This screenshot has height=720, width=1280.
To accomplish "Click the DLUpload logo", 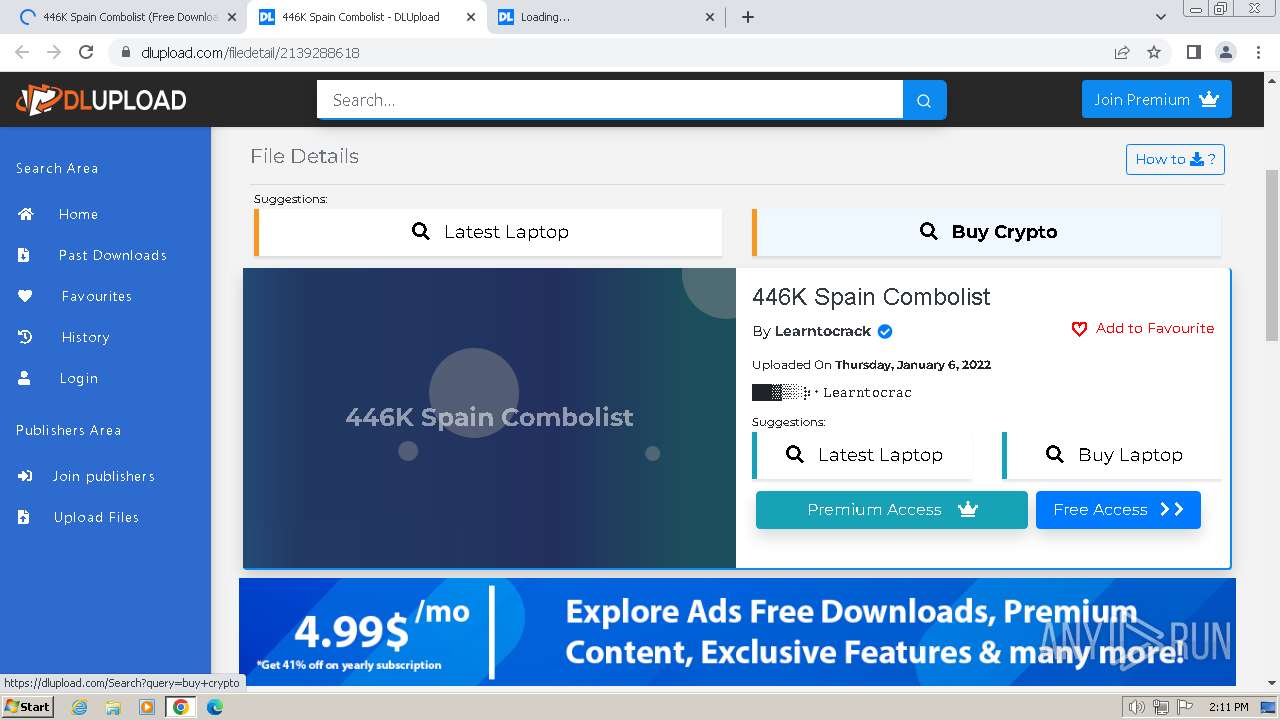I will pyautogui.click(x=101, y=100).
